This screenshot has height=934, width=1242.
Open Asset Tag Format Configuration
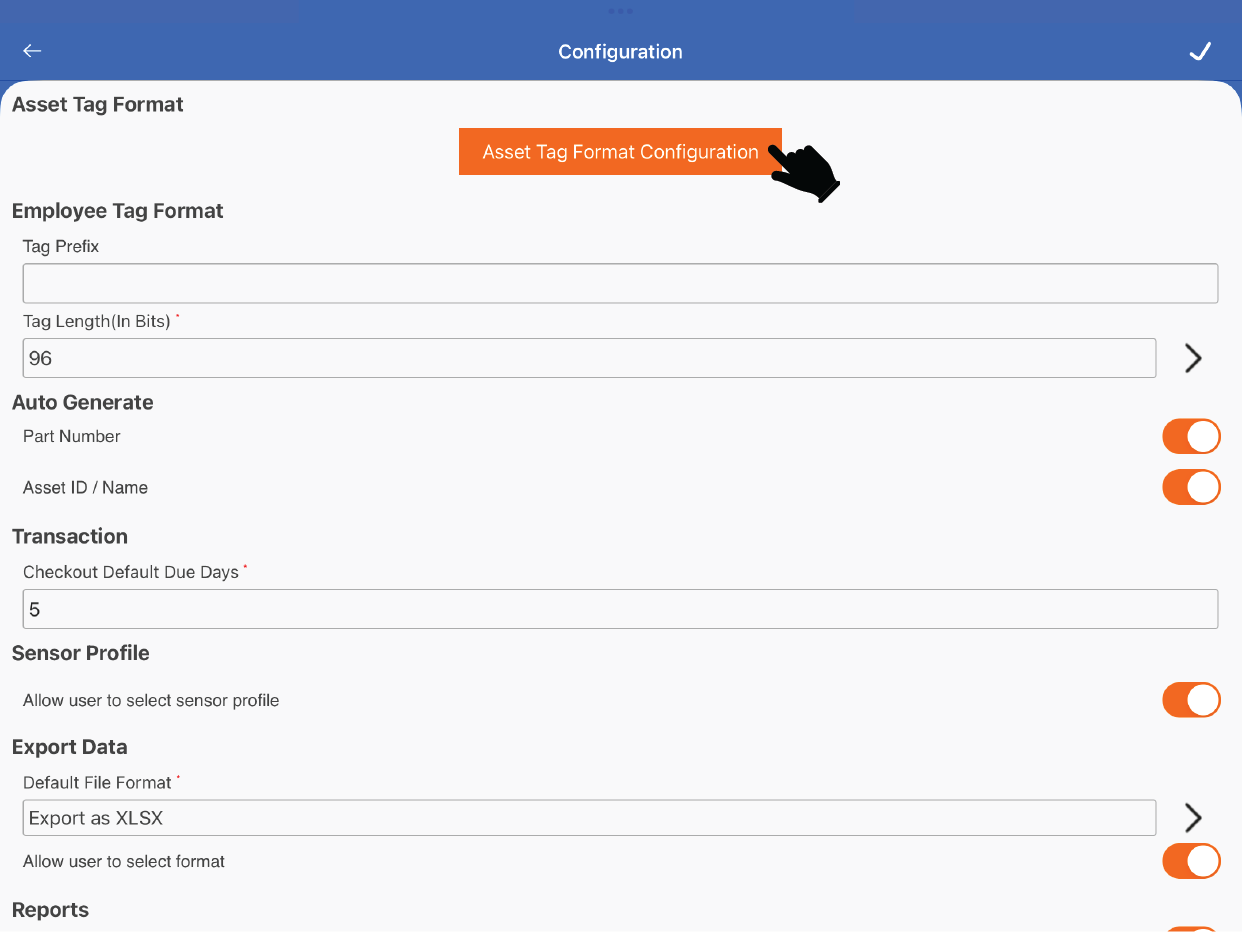[x=620, y=152]
